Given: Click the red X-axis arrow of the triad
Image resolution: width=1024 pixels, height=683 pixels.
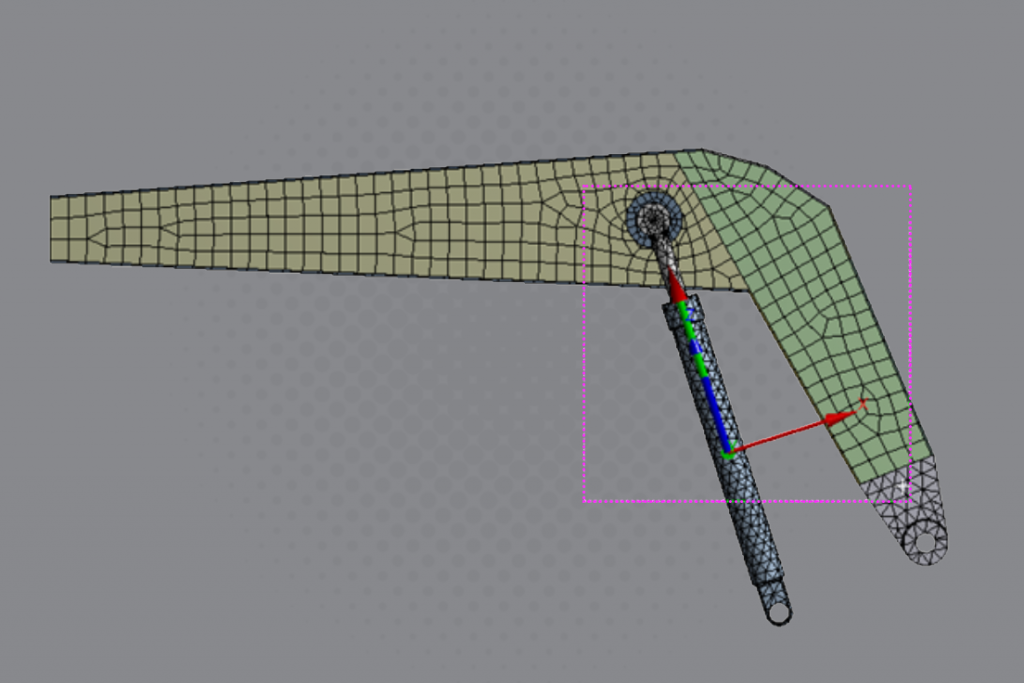Looking at the screenshot, I should point(794,432).
